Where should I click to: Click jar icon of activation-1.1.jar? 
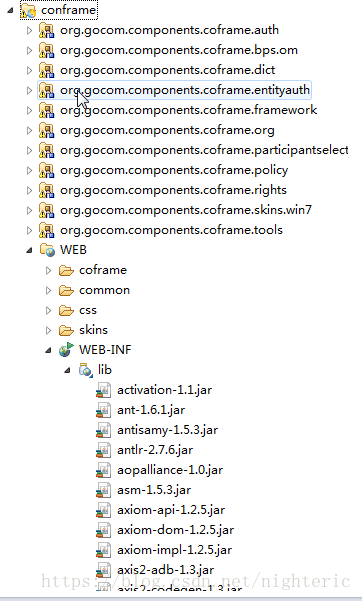tap(104, 390)
